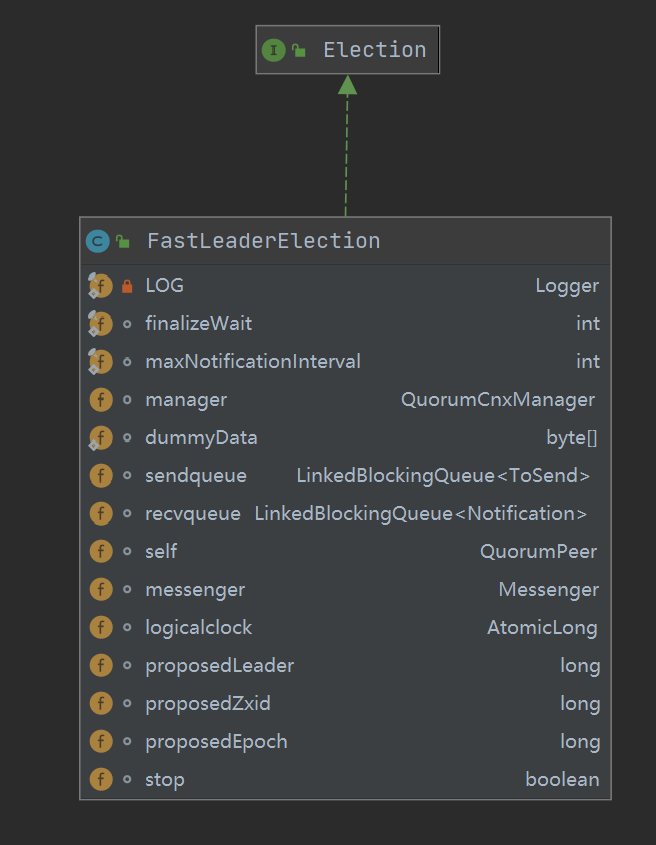656x845 pixels.
Task: Click the int type of maxNotificationInterval
Action: tap(588, 361)
